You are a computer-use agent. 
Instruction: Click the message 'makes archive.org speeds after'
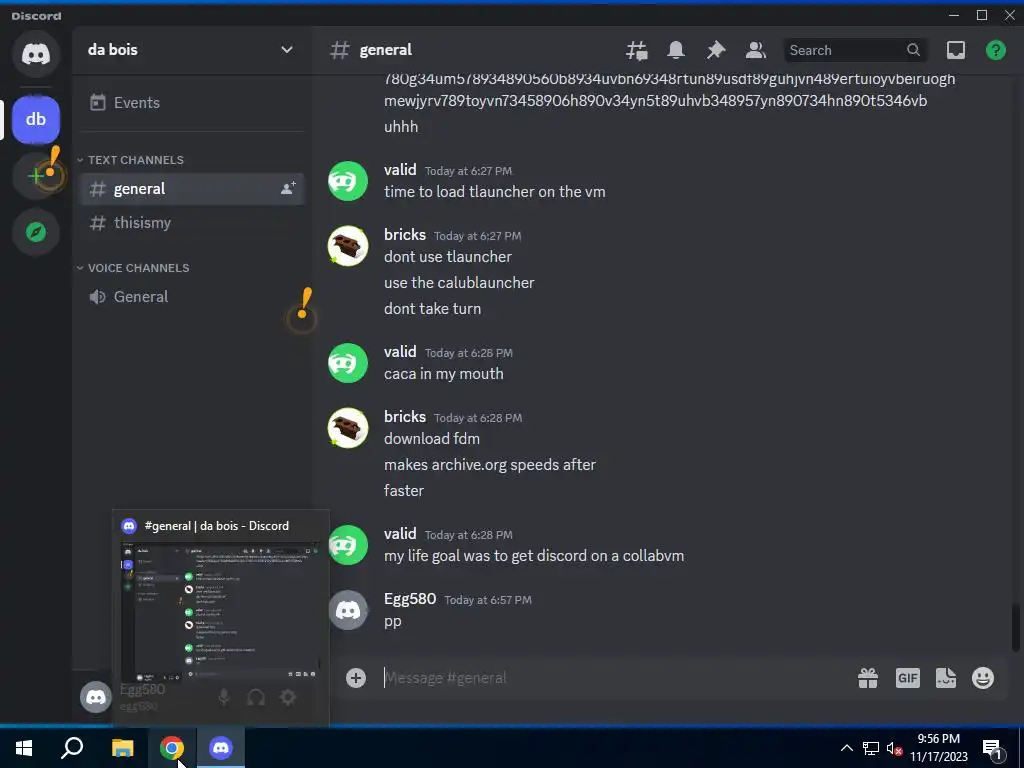click(490, 465)
